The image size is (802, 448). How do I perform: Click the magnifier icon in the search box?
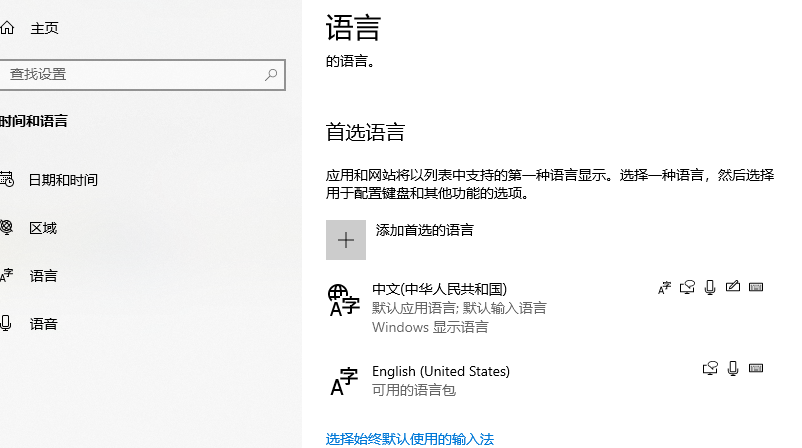tap(271, 74)
